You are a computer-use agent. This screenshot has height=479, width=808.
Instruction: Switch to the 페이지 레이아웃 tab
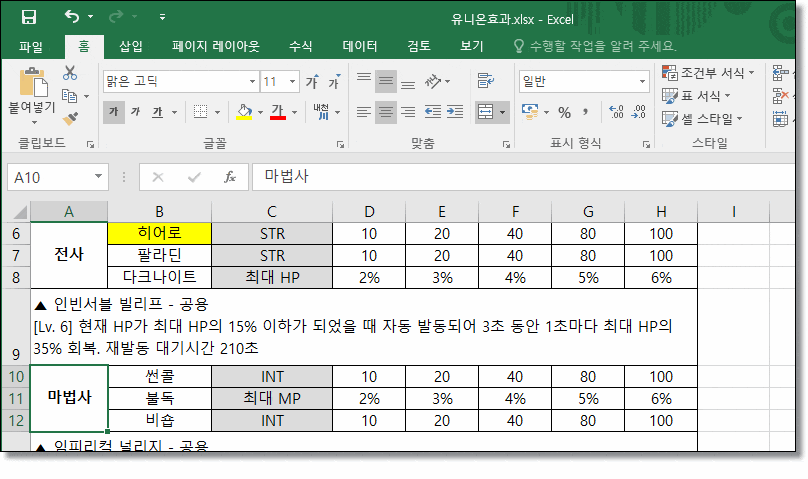pyautogui.click(x=216, y=46)
